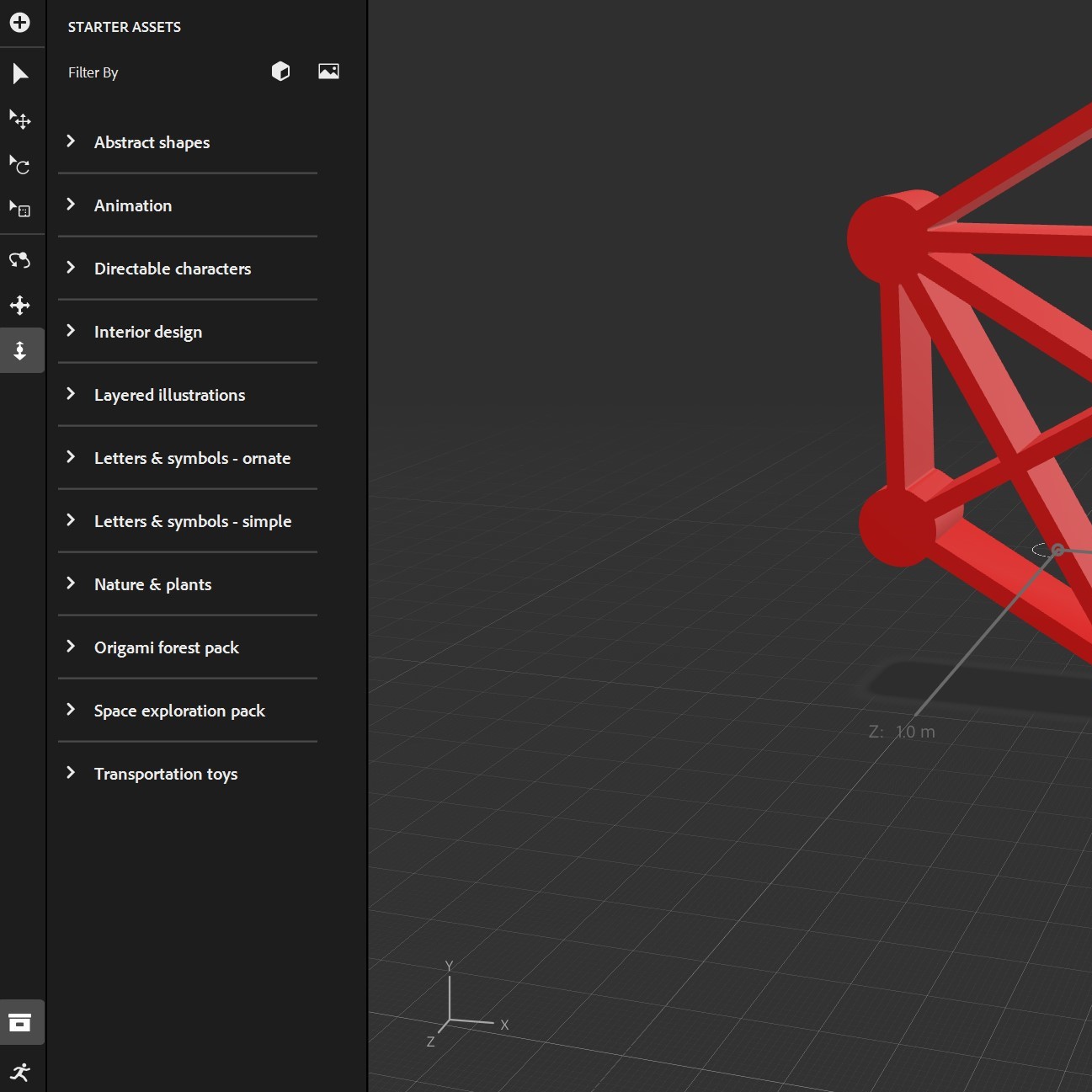Activate the Select and Scale tool
Image resolution: width=1092 pixels, height=1092 pixels.
[x=19, y=210]
